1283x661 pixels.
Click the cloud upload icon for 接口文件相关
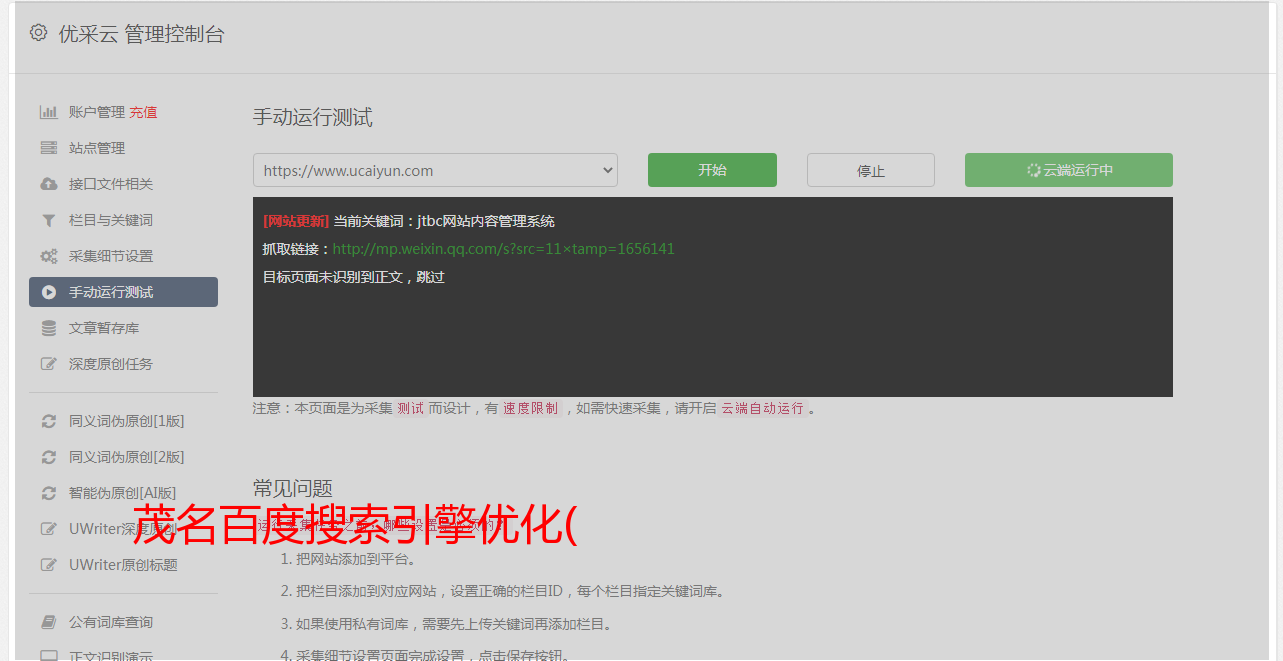click(48, 184)
